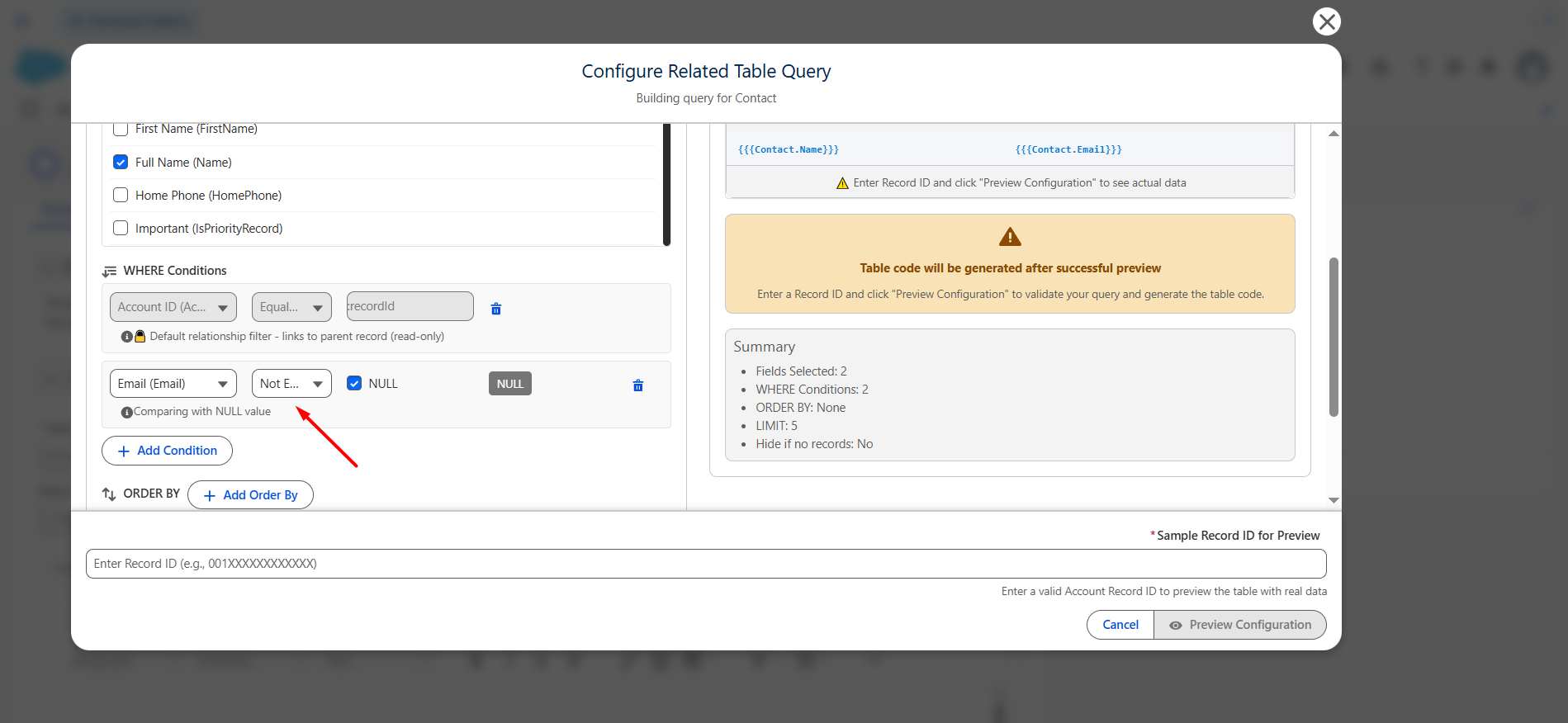Uncheck the Full Name (Name) field

121,162
